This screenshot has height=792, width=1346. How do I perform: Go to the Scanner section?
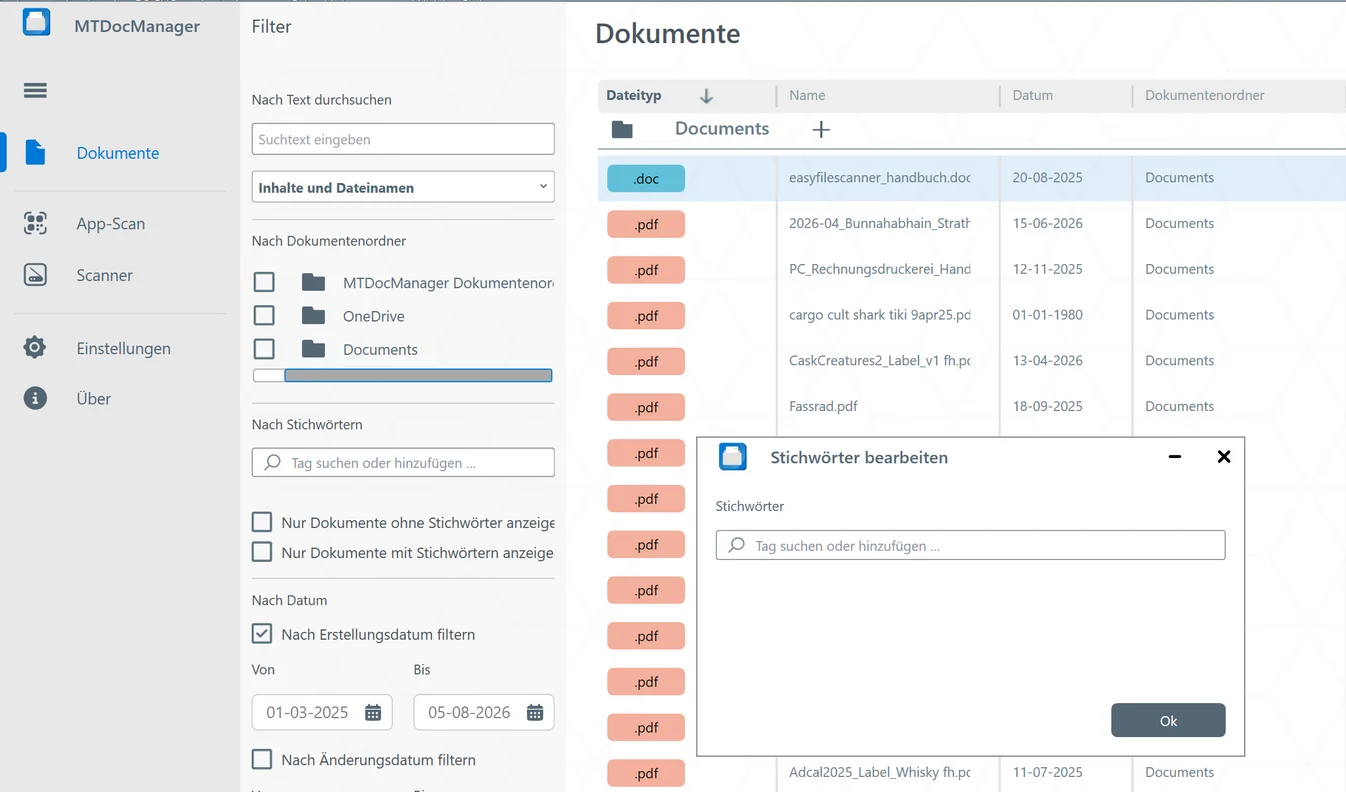tap(104, 275)
